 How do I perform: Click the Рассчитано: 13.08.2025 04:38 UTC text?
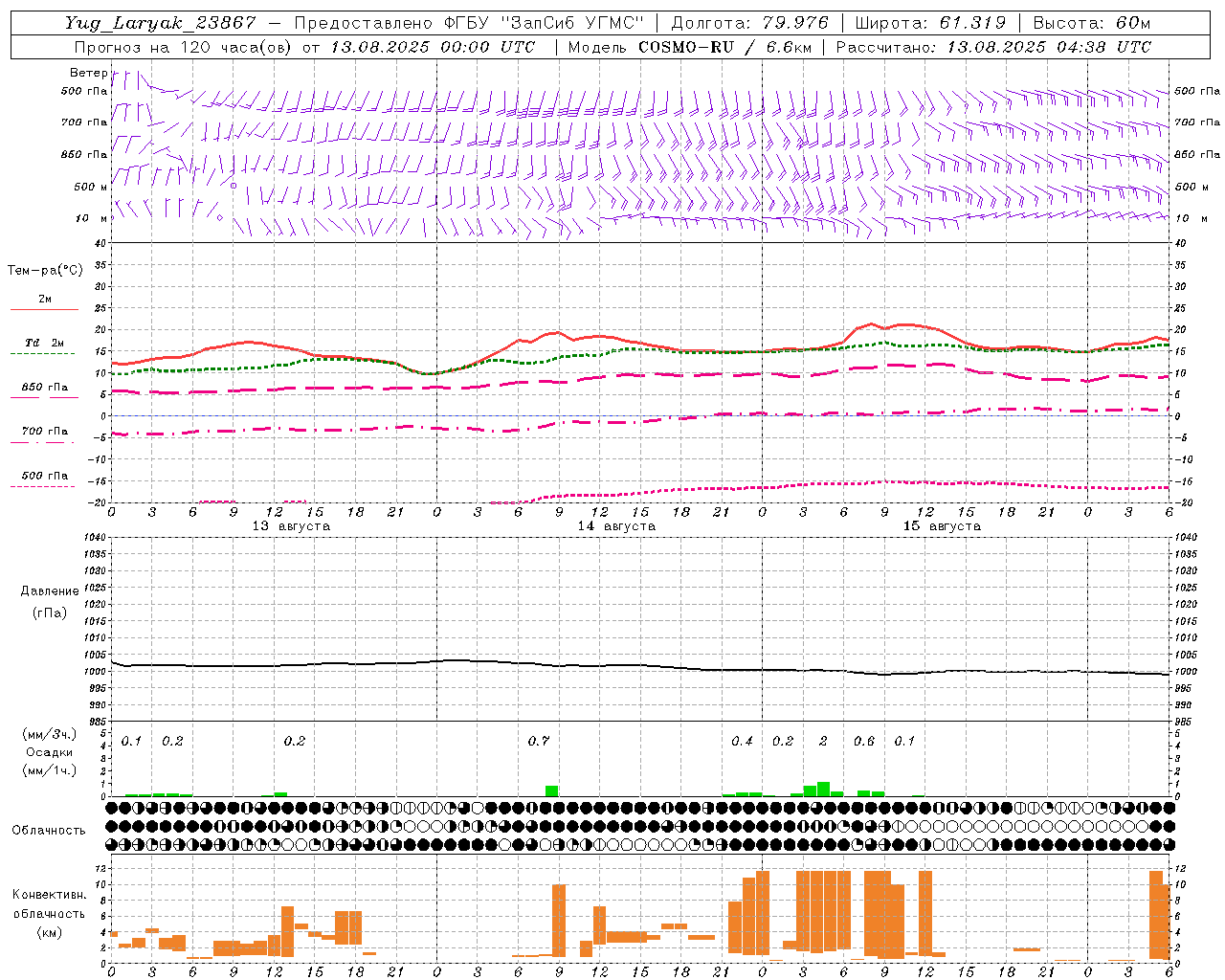click(993, 47)
